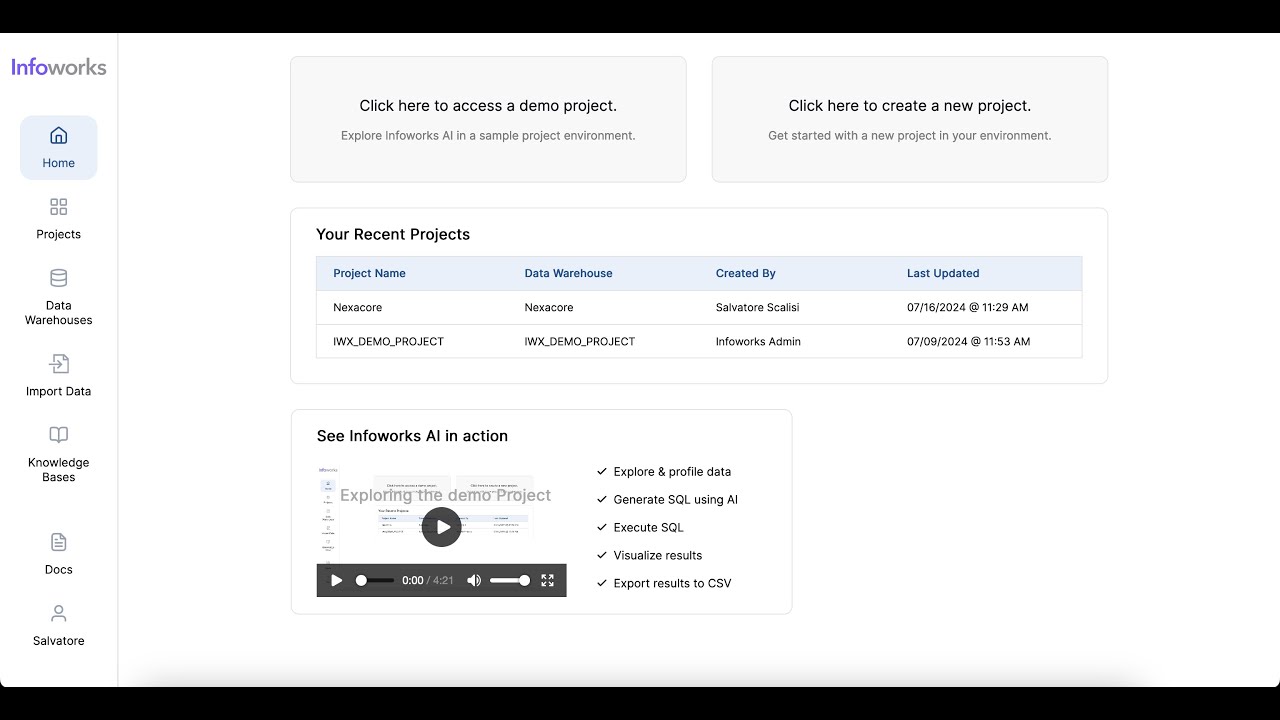
Task: Open the Knowledge Bases book icon
Action: click(59, 435)
